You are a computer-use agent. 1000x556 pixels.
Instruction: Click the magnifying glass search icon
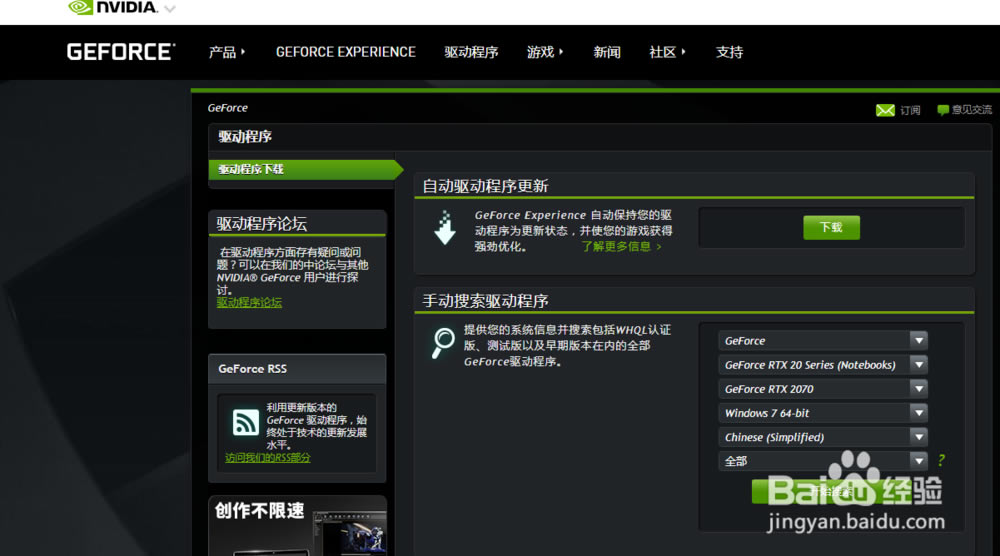point(443,342)
